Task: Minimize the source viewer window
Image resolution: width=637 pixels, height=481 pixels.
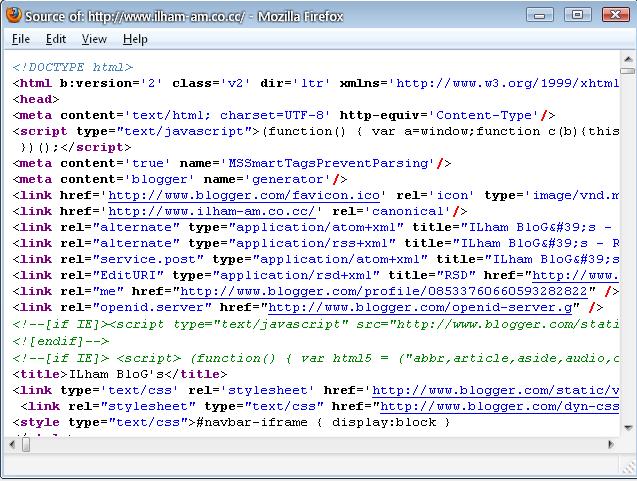Action: click(x=540, y=15)
